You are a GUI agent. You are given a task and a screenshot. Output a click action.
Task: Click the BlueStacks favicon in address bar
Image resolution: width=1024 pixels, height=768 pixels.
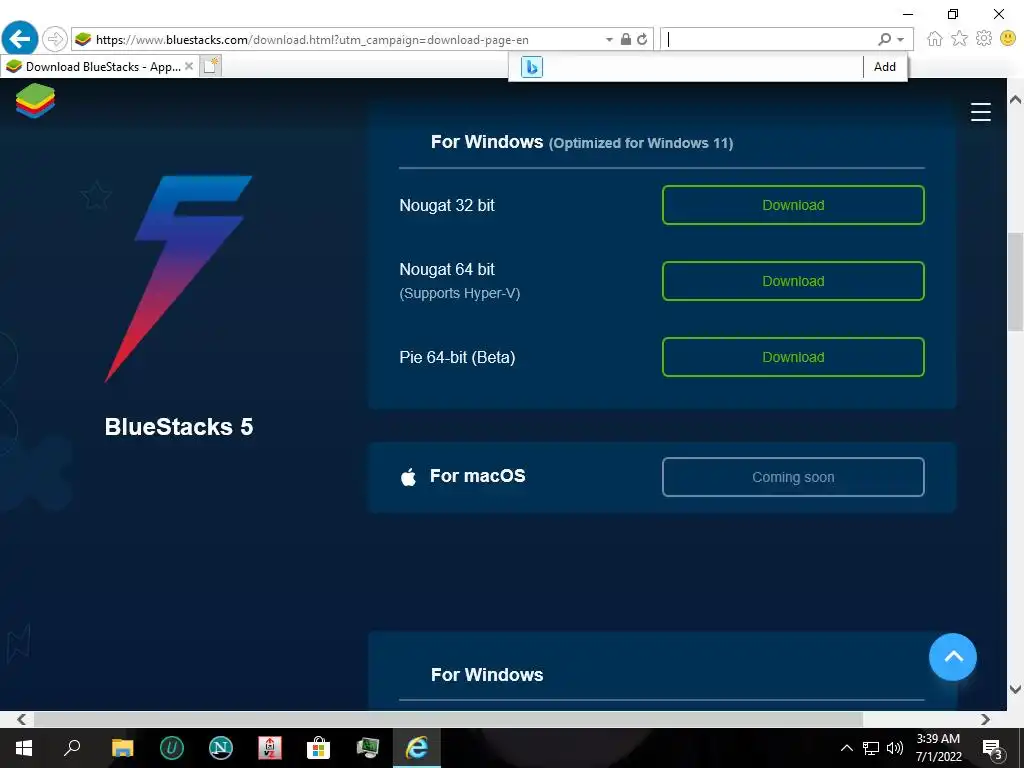click(83, 39)
